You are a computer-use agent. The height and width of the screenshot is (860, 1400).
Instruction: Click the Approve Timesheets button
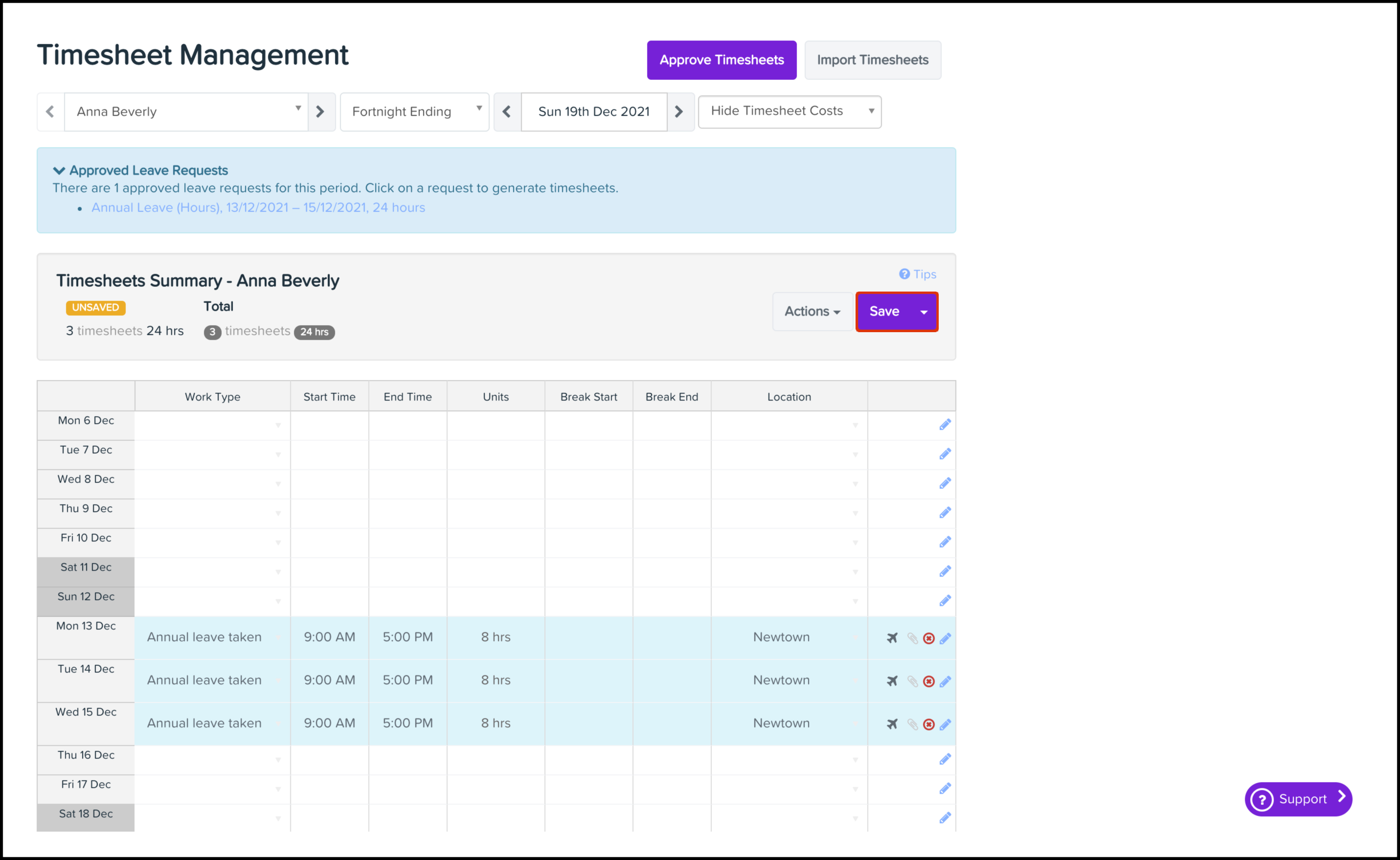721,60
